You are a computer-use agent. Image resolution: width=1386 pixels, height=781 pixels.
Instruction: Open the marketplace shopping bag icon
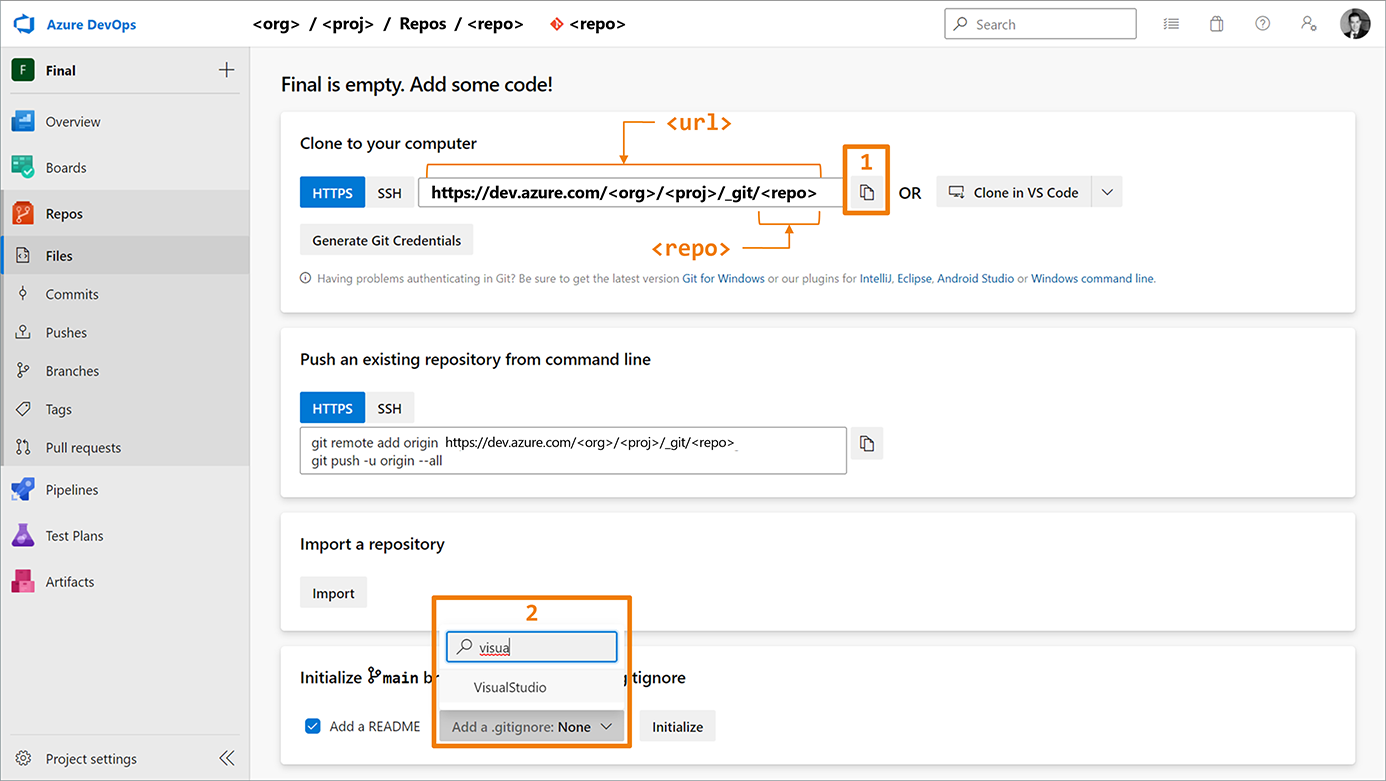click(x=1216, y=24)
